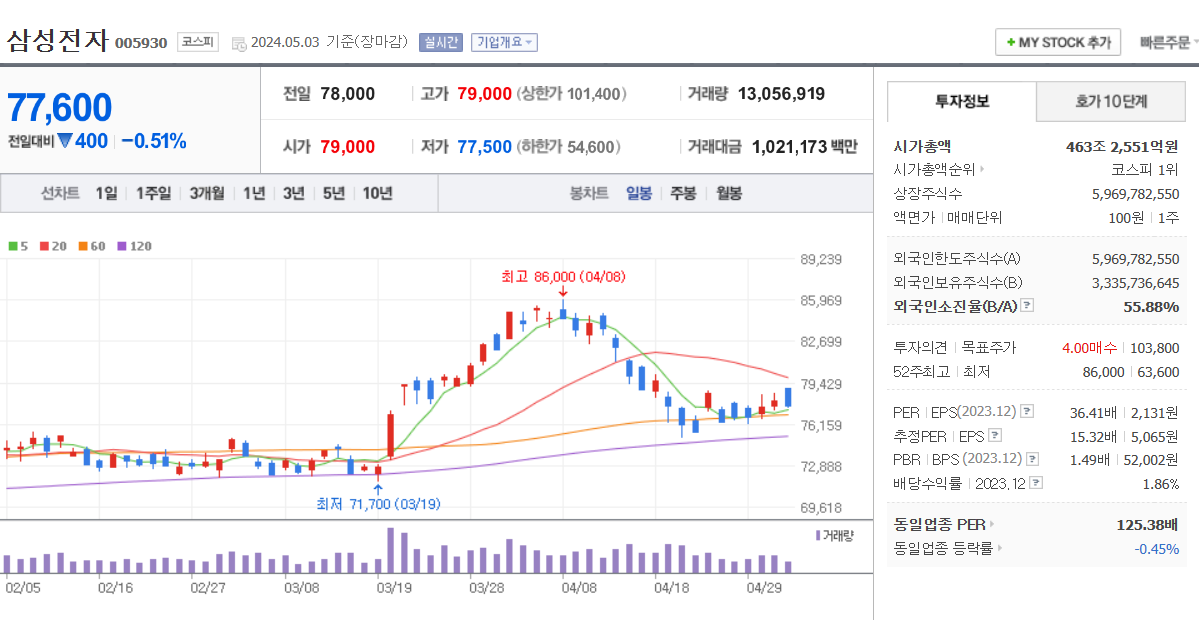
Task: Click the 실시간 button
Action: [x=440, y=42]
